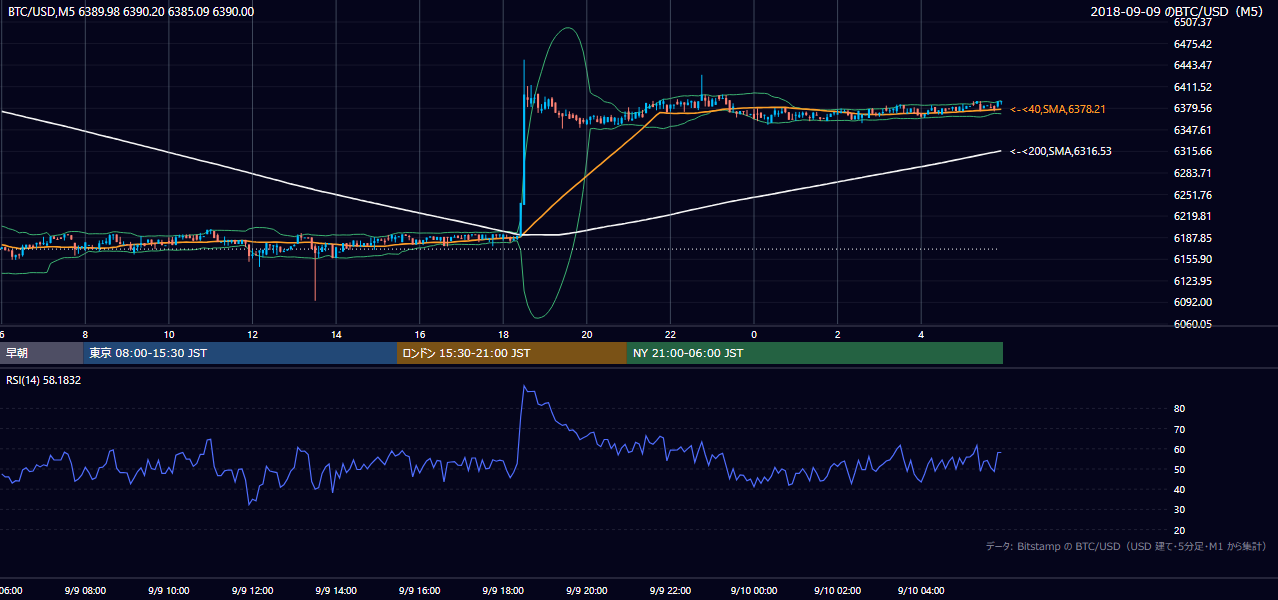1278x600 pixels.
Task: Click price axis value 6475.42
Action: click(x=1193, y=44)
